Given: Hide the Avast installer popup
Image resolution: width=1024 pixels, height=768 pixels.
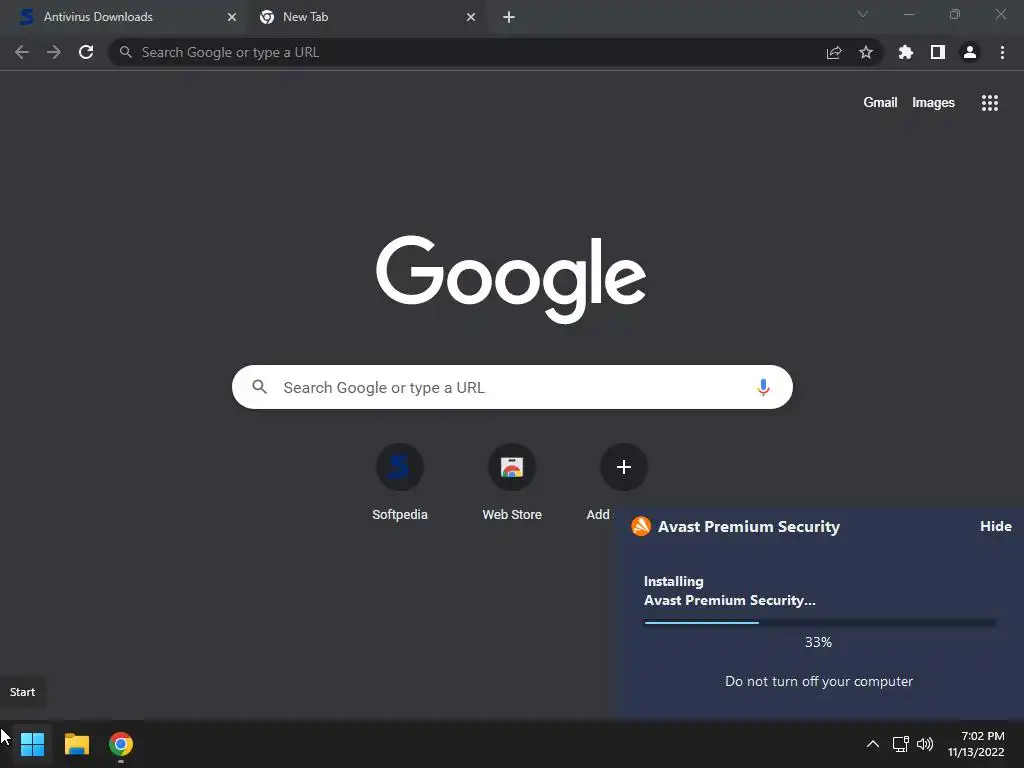Looking at the screenshot, I should (x=996, y=526).
